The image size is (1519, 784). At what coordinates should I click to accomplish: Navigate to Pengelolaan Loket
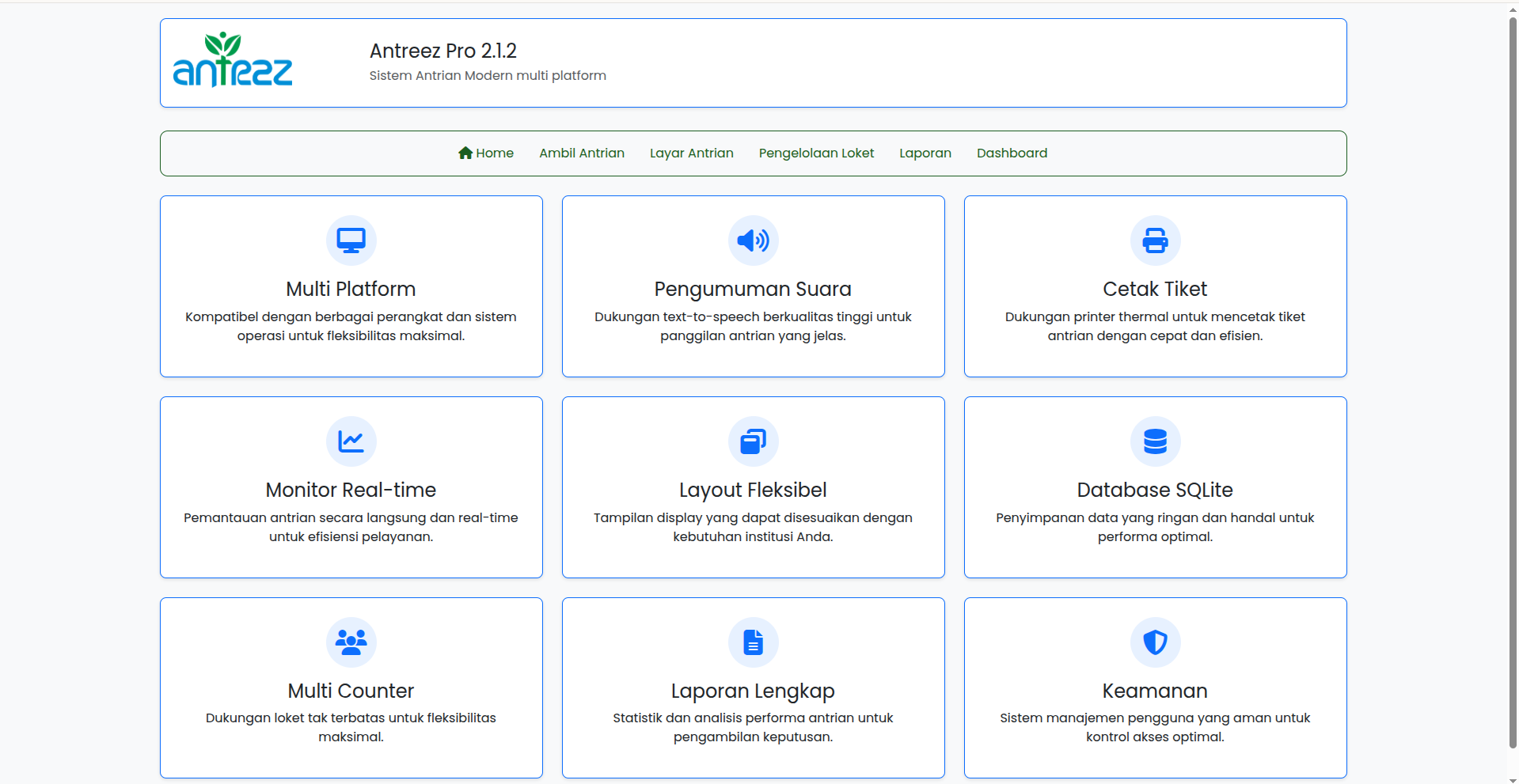pyautogui.click(x=816, y=153)
